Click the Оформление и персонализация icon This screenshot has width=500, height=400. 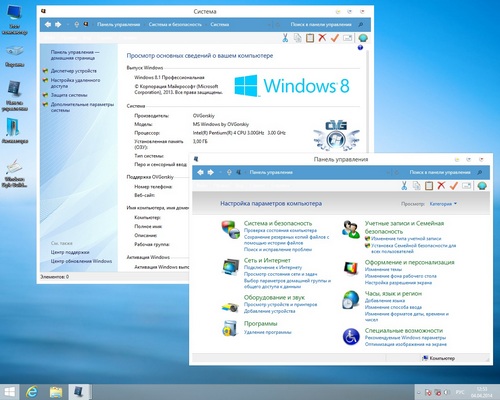(x=351, y=268)
